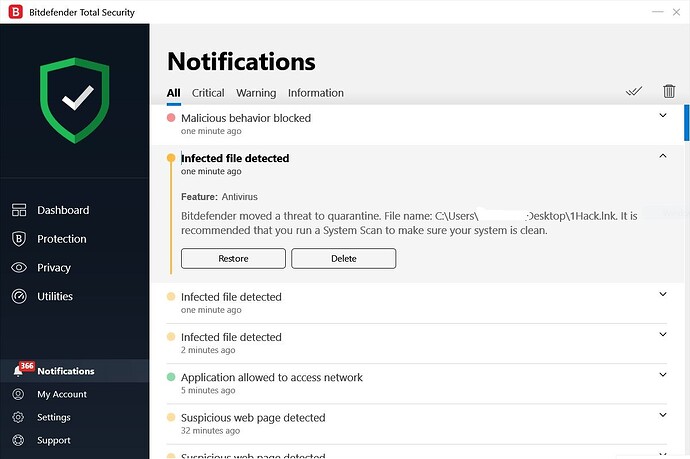
Task: Mark all notifications as read
Action: (x=634, y=91)
